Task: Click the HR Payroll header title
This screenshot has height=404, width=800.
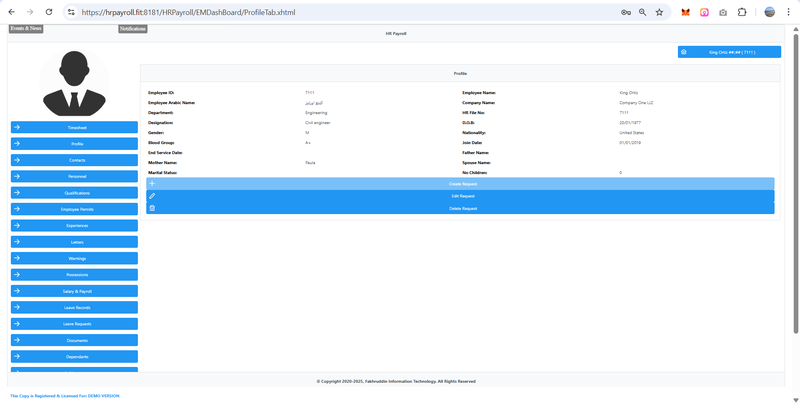Action: [396, 34]
